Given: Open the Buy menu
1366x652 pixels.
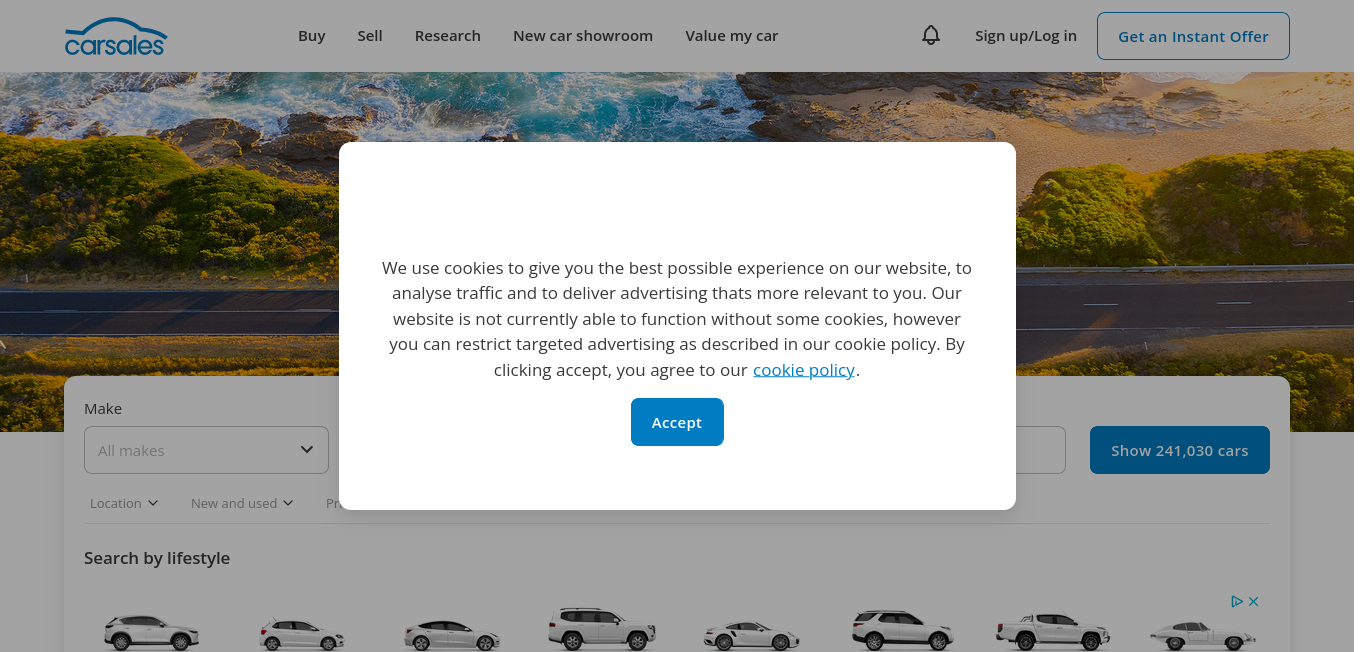Looking at the screenshot, I should (312, 36).
